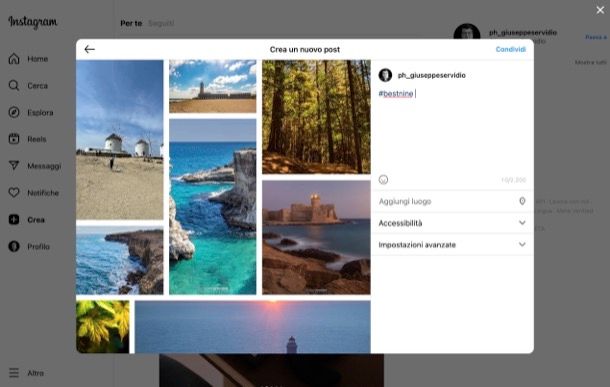Select the Cerca menu label
Screen dimensions: 610x387
click(37, 86)
